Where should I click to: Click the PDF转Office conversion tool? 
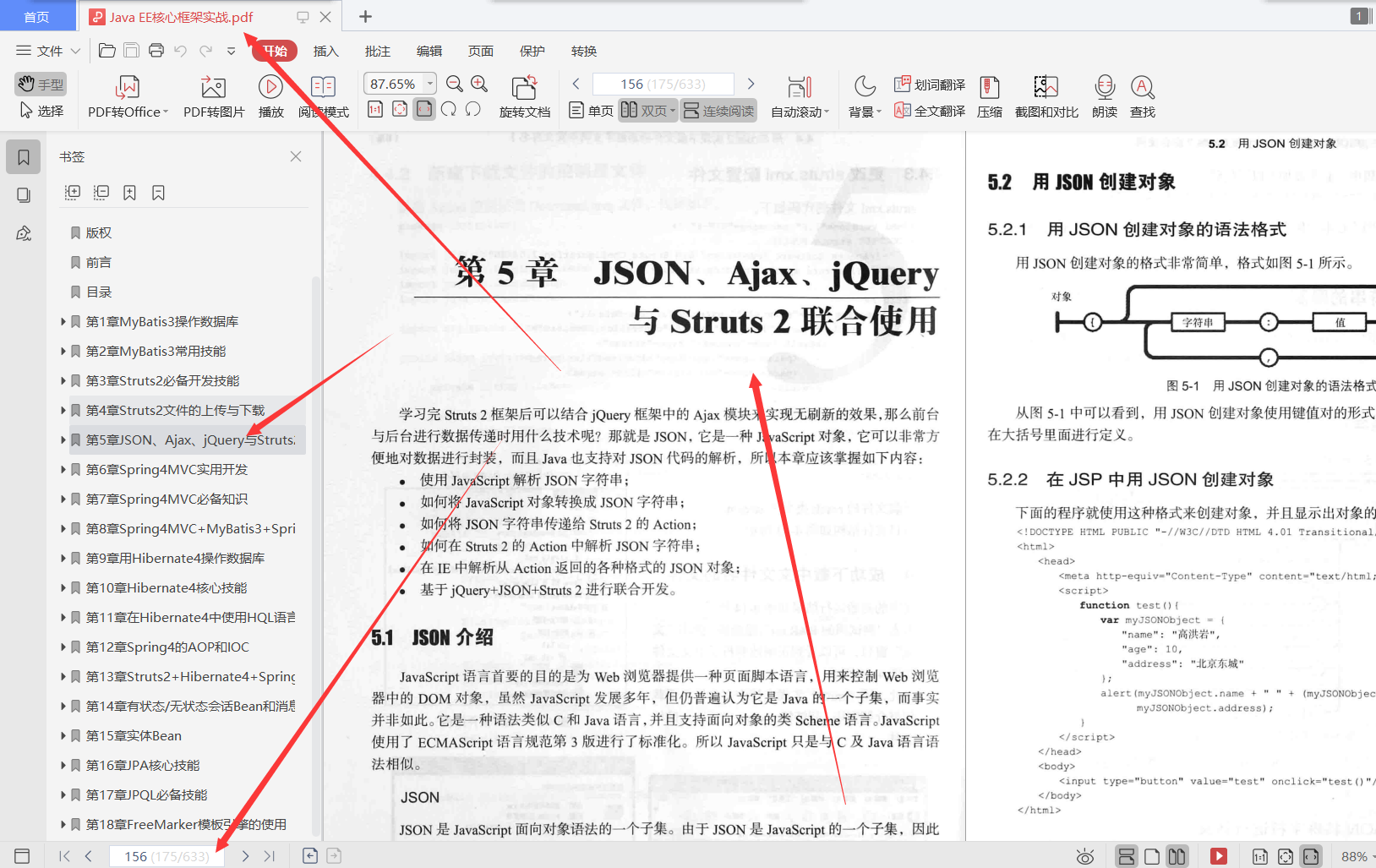click(x=128, y=97)
